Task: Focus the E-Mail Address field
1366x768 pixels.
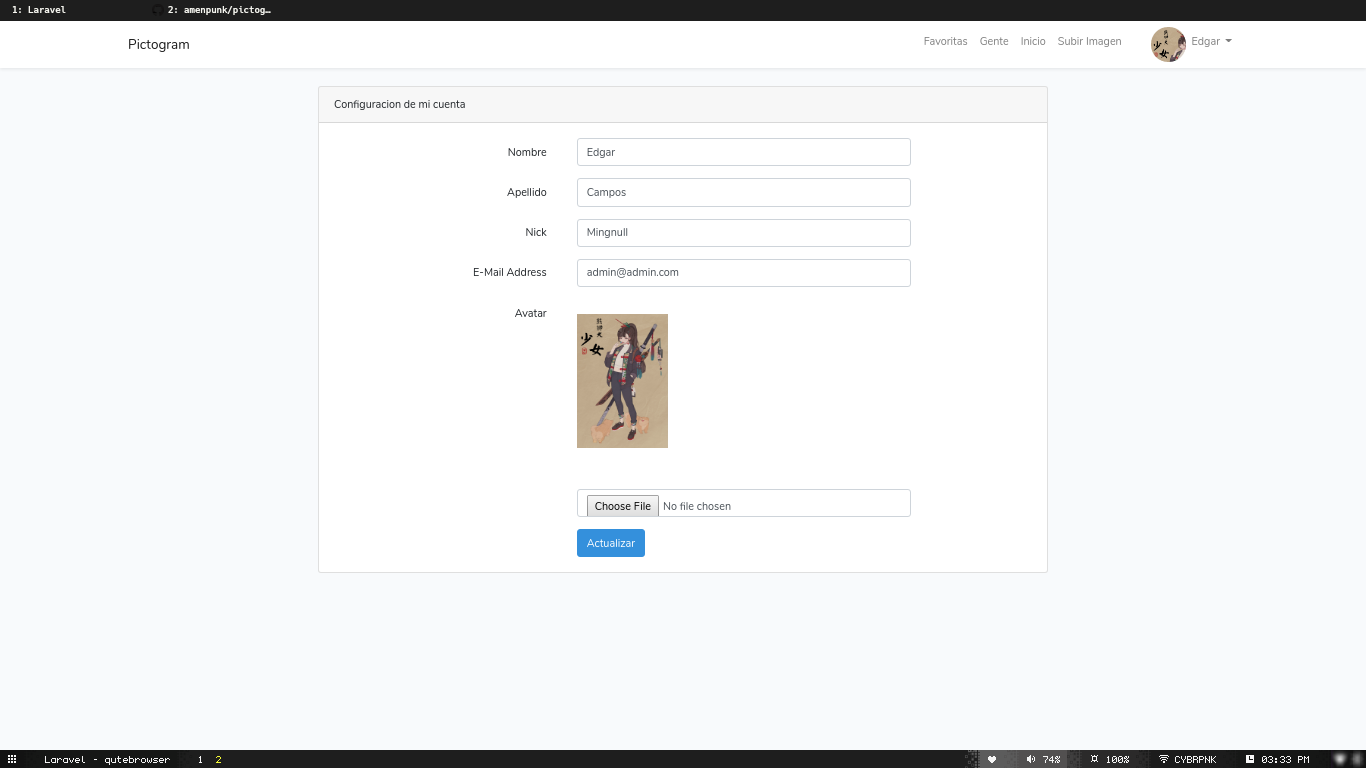Action: [743, 272]
